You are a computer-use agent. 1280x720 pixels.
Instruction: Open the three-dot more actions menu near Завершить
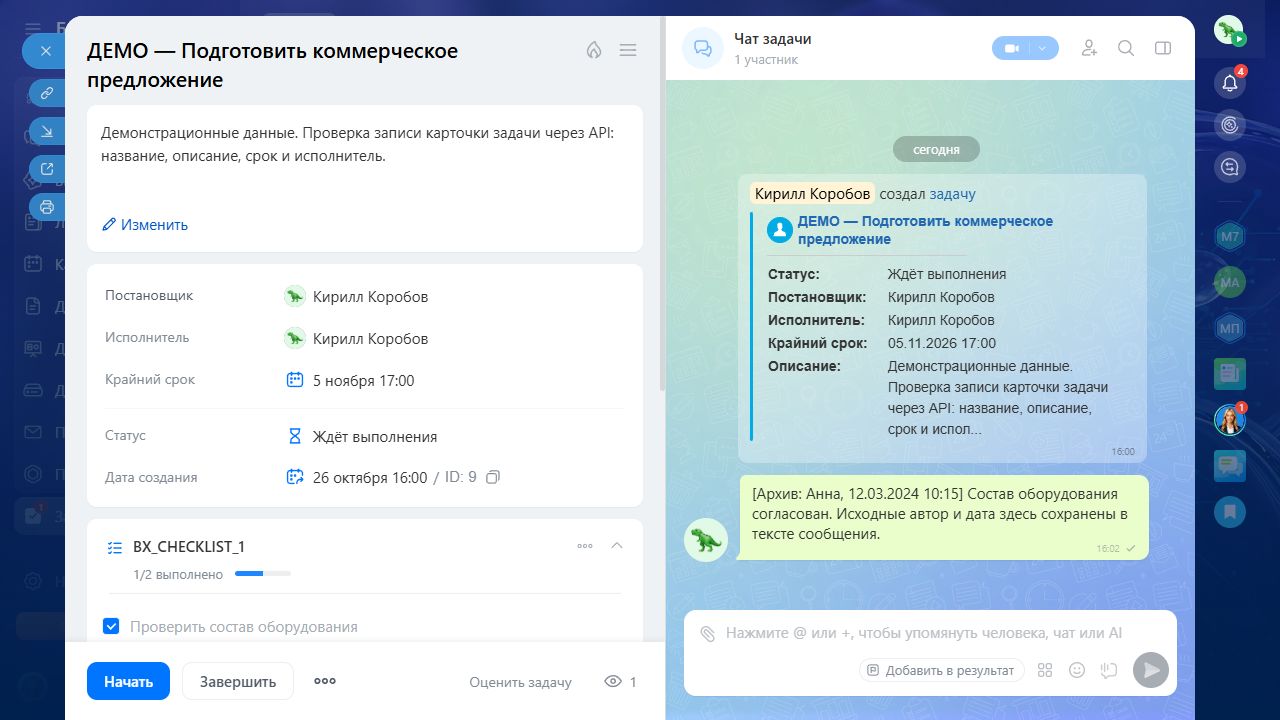[x=325, y=681]
